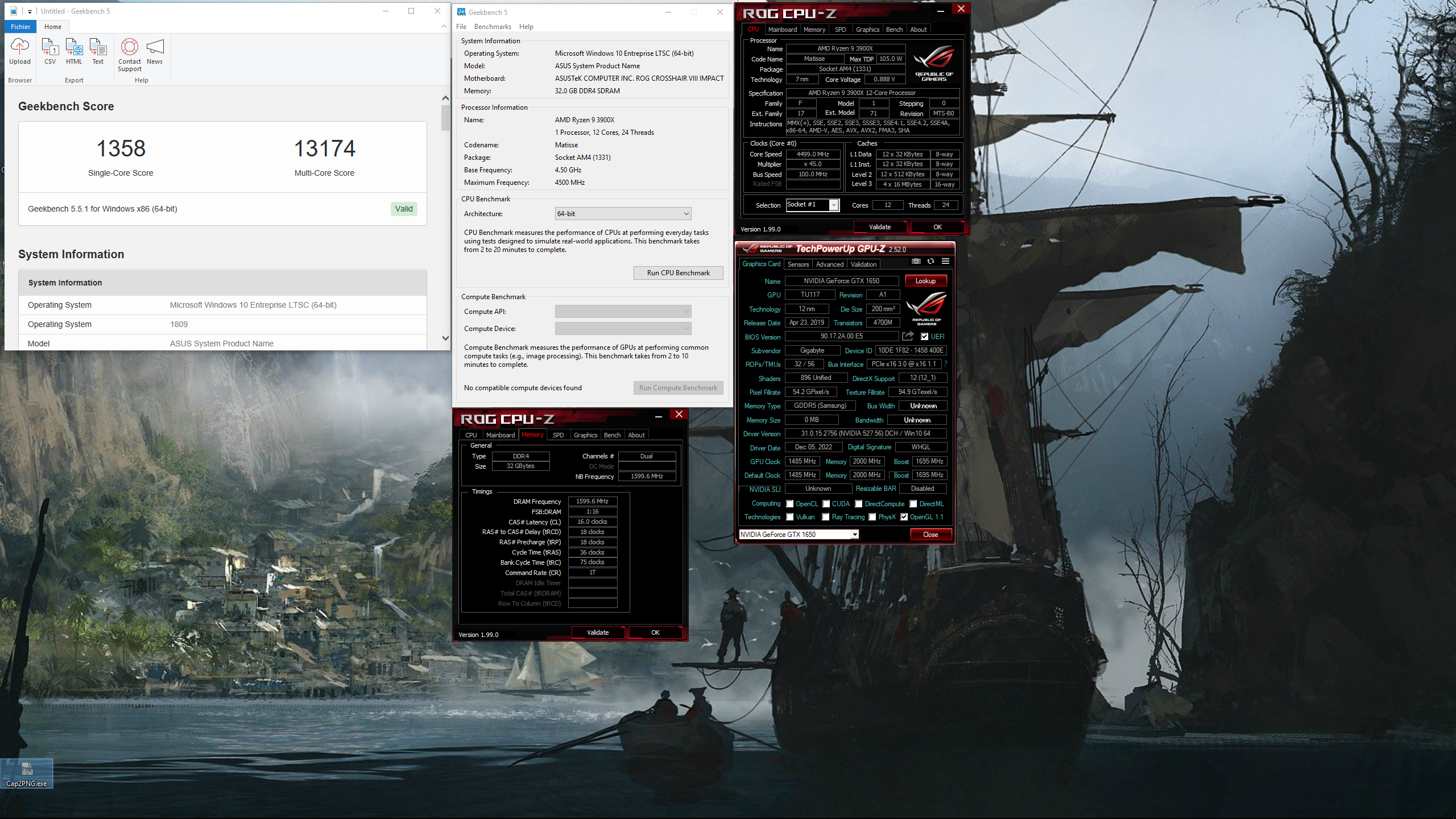Screen dimensions: 1456x819
Task: Switch to Validation tab in GPU-Z
Action: click(x=863, y=264)
